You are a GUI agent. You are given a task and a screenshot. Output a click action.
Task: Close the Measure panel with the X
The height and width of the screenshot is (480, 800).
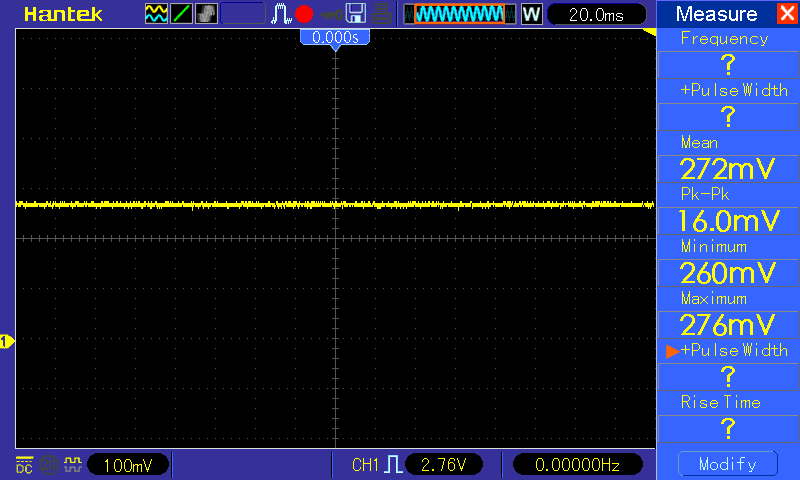(787, 13)
